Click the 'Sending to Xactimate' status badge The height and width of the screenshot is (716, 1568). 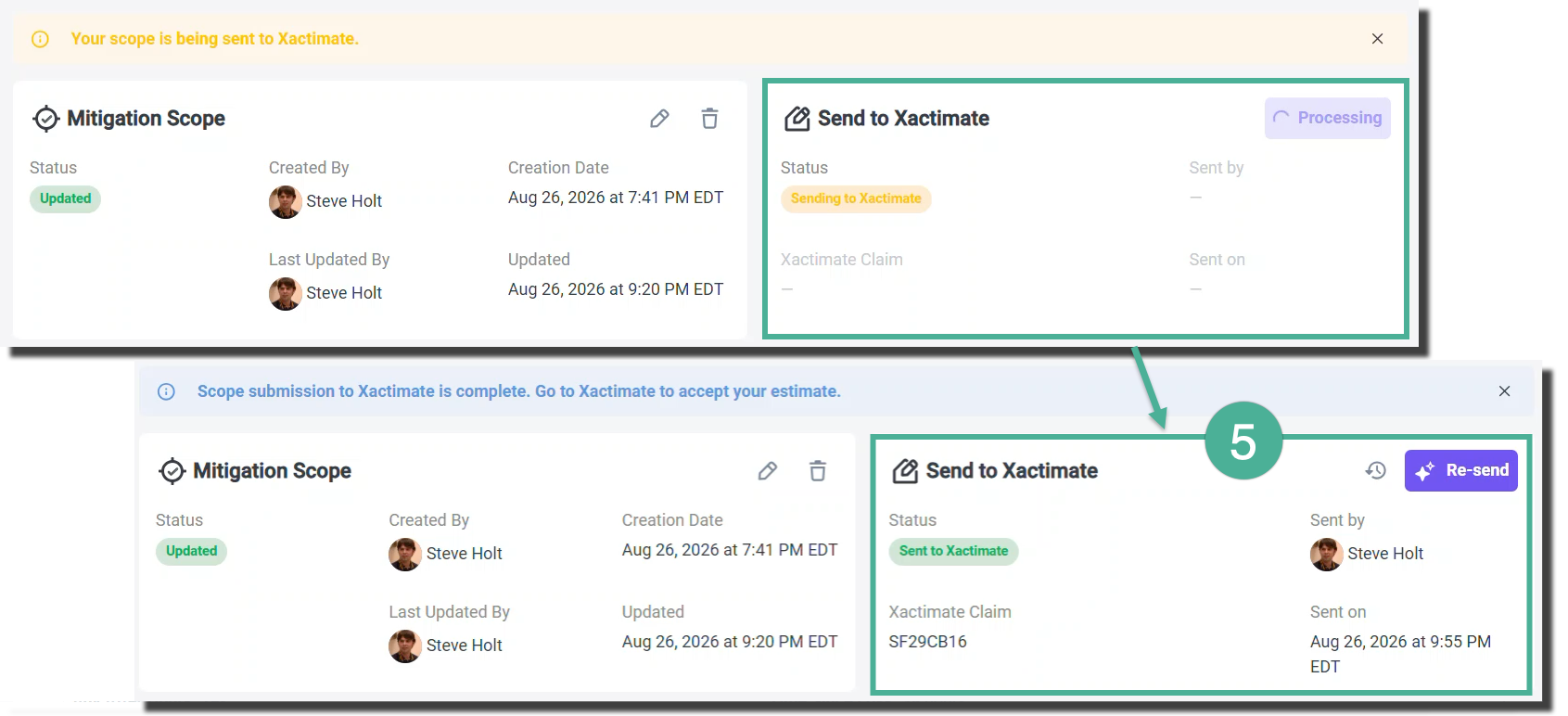coord(856,198)
